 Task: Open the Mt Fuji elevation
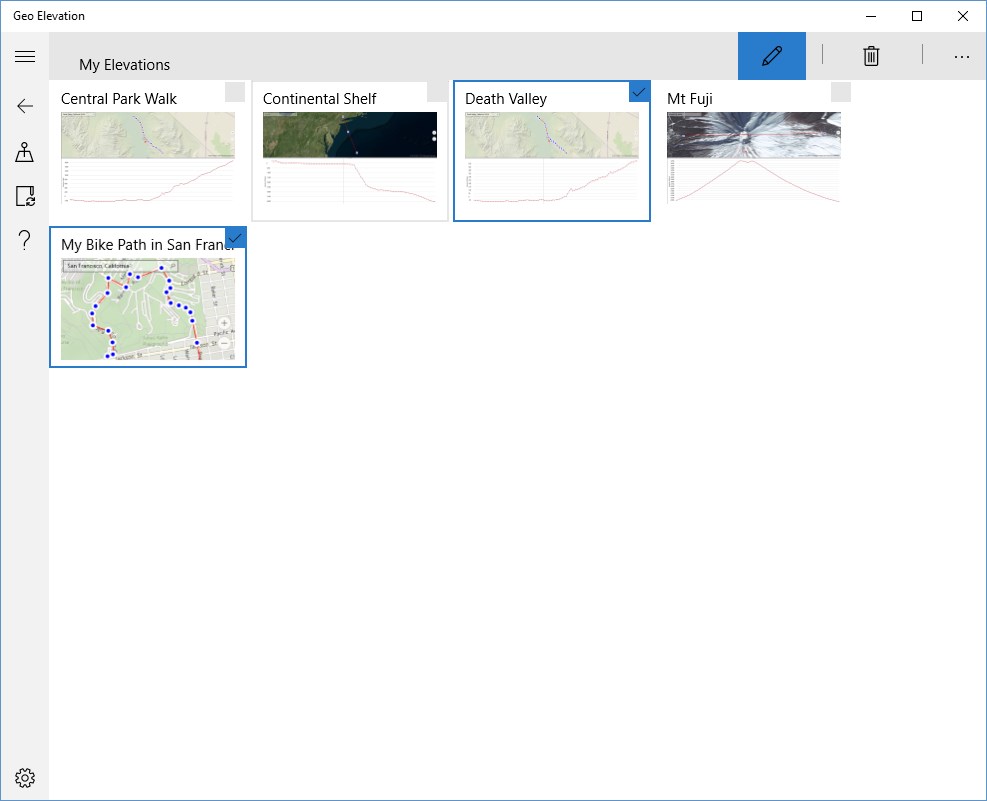753,150
